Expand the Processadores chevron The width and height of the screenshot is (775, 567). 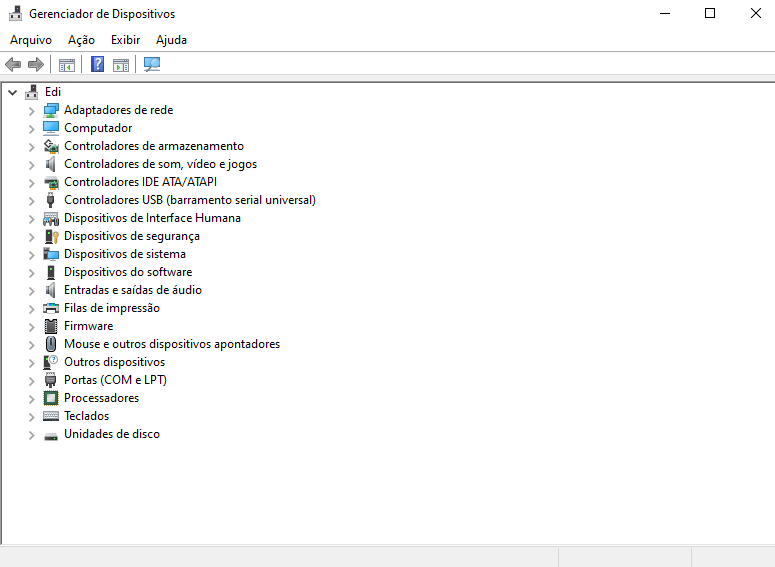(x=32, y=399)
